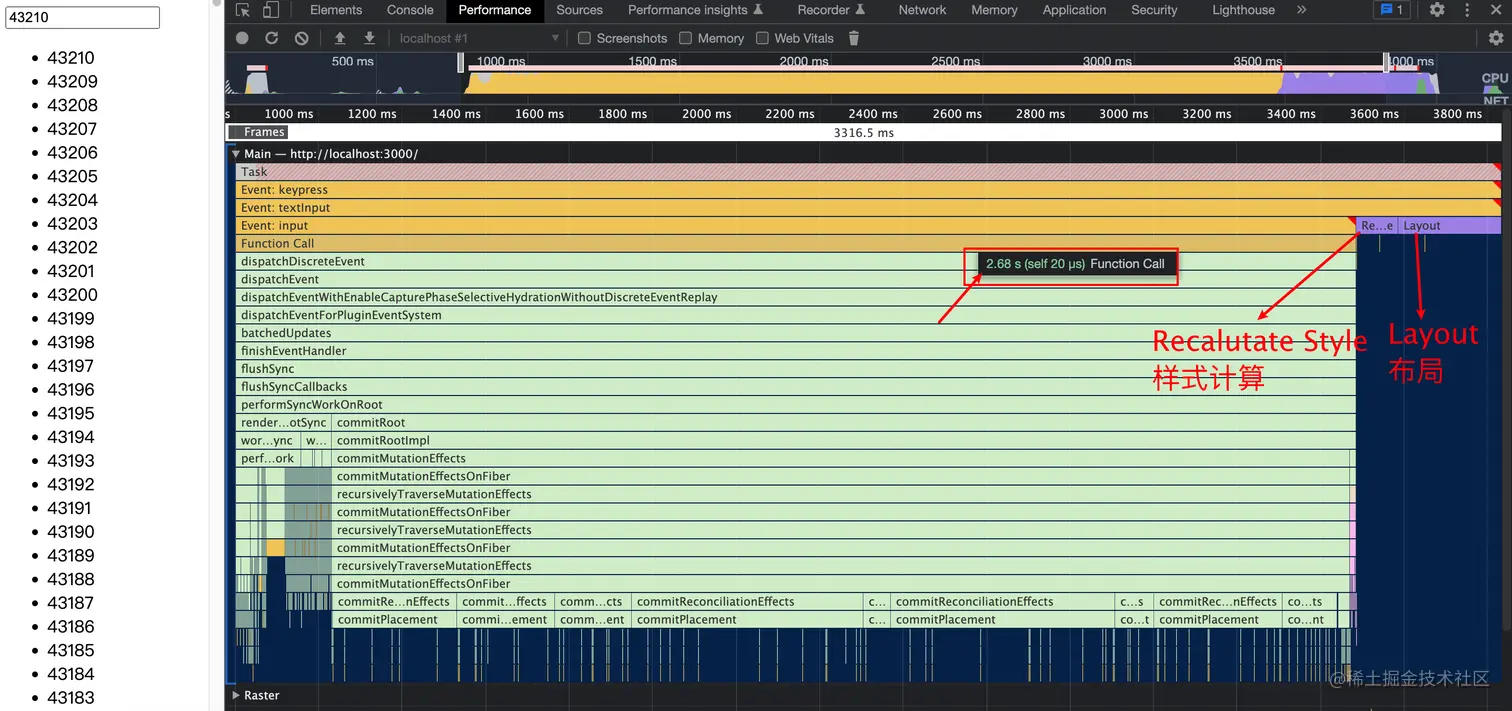
Task: Select the flushSyncCallbacks entry
Action: tap(796, 387)
